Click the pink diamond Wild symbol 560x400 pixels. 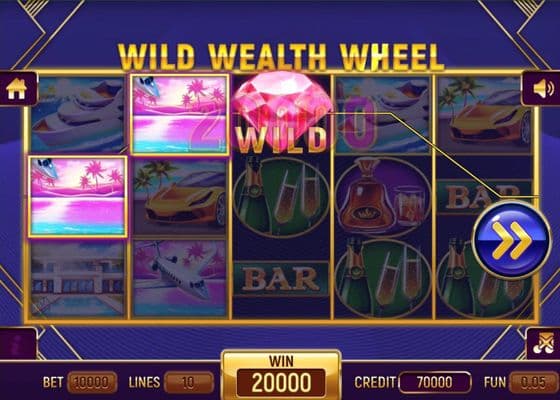tap(282, 112)
